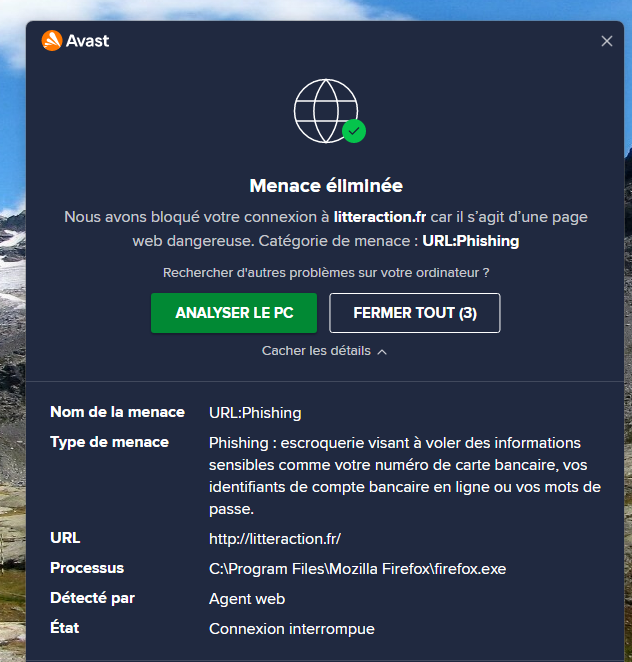Click the phishing description paragraph
The image size is (632, 662).
point(405,476)
